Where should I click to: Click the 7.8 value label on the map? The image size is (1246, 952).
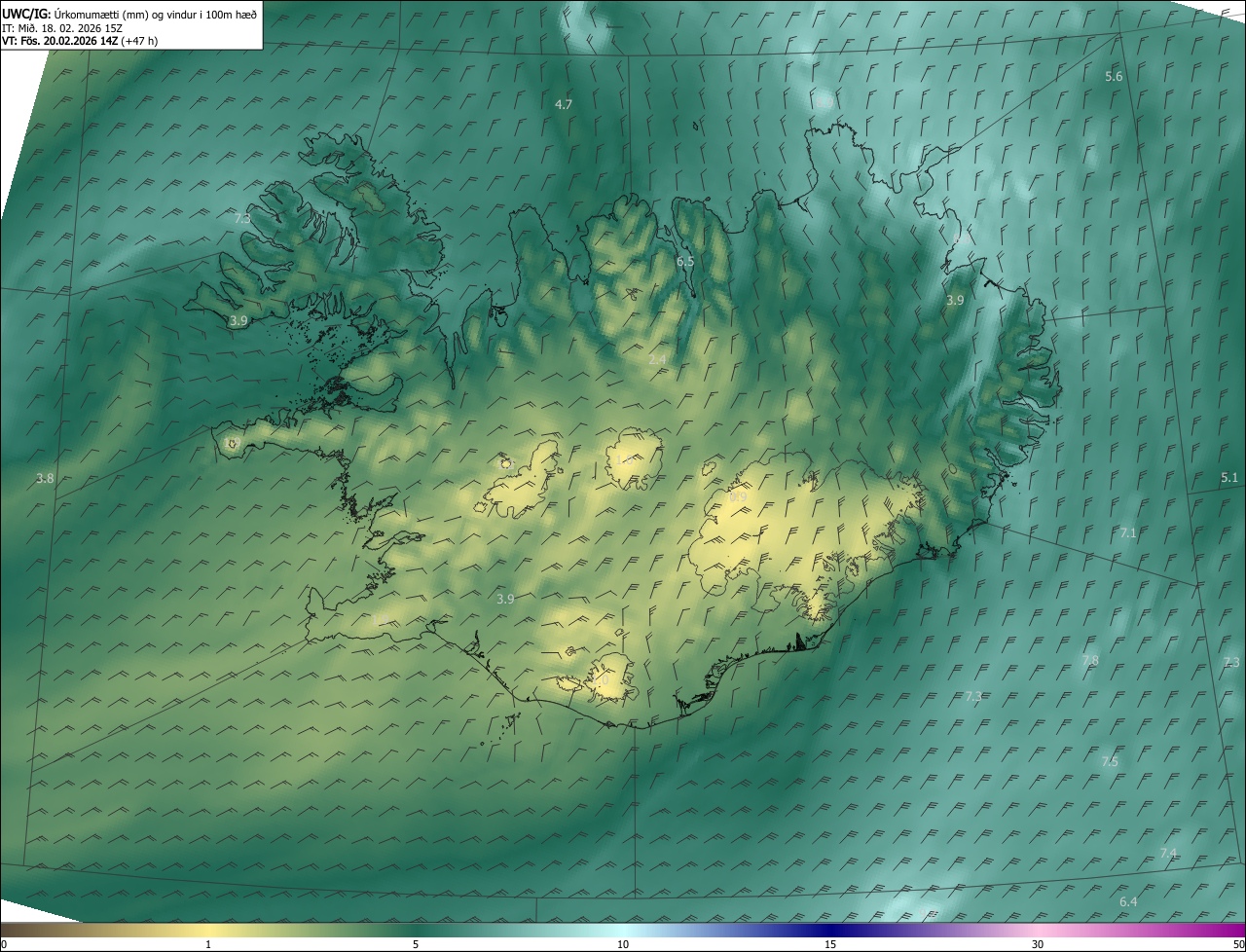[x=1090, y=660]
